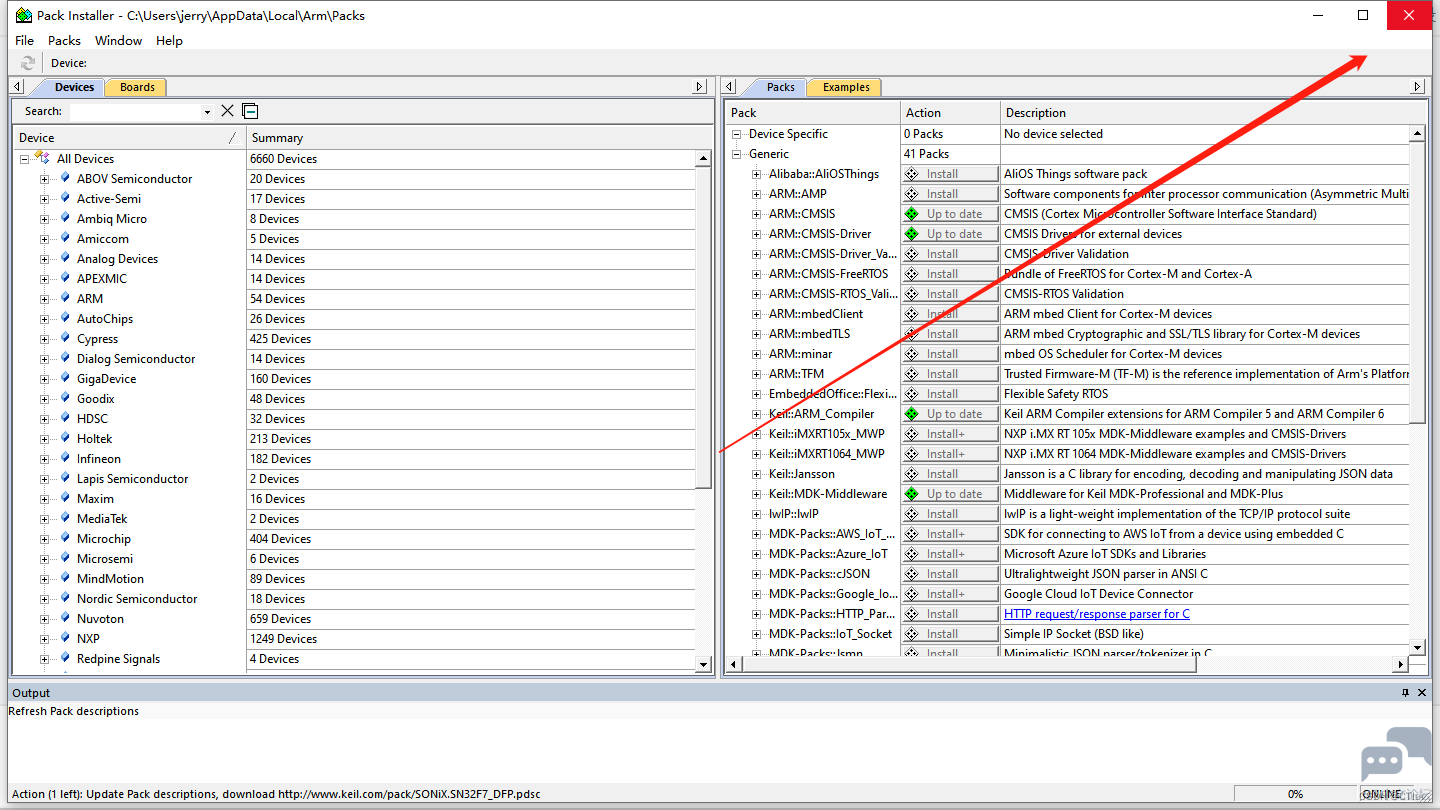The image size is (1440, 810).
Task: Click the Pack column header
Action: coord(812,113)
